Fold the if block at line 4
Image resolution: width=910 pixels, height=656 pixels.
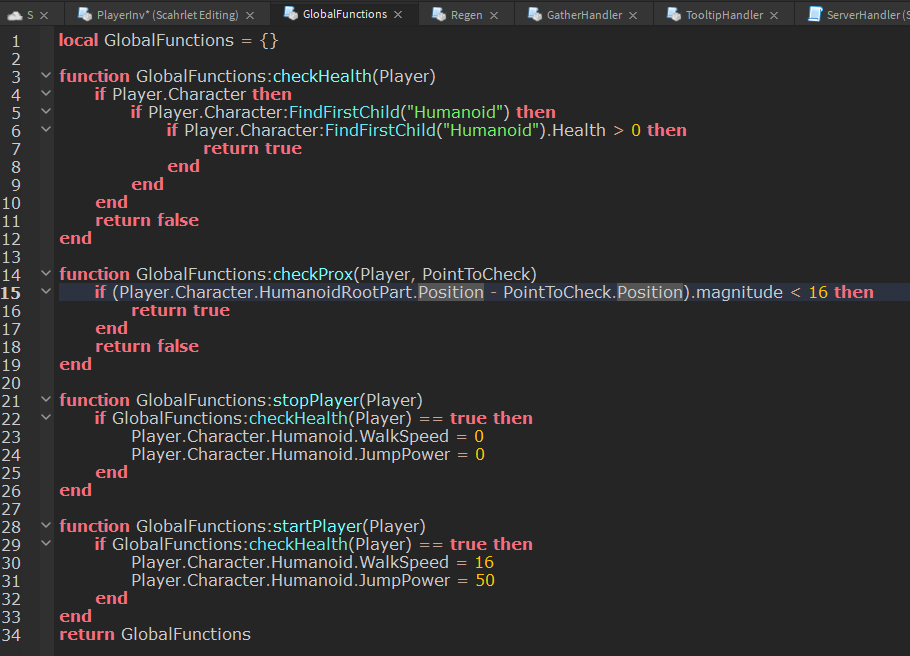46,93
